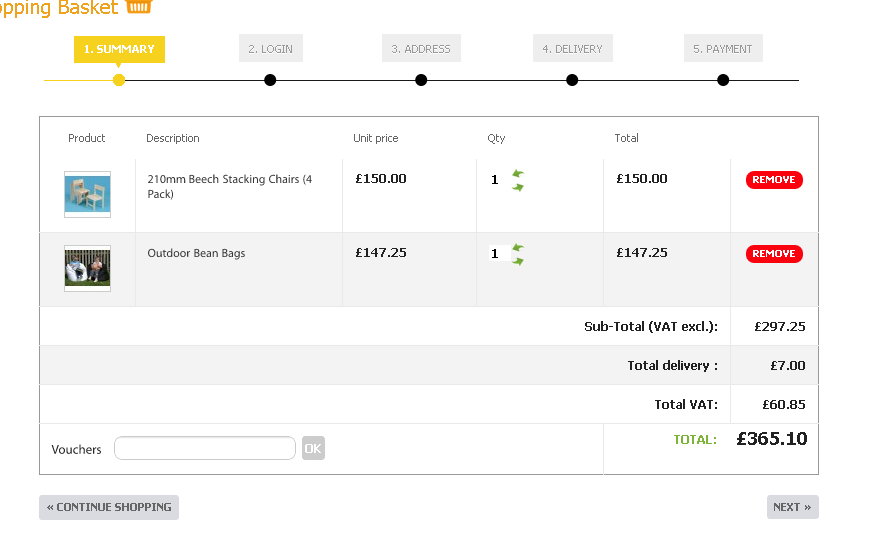Click the shopping basket icon in the heading
877x538 pixels.
click(139, 7)
